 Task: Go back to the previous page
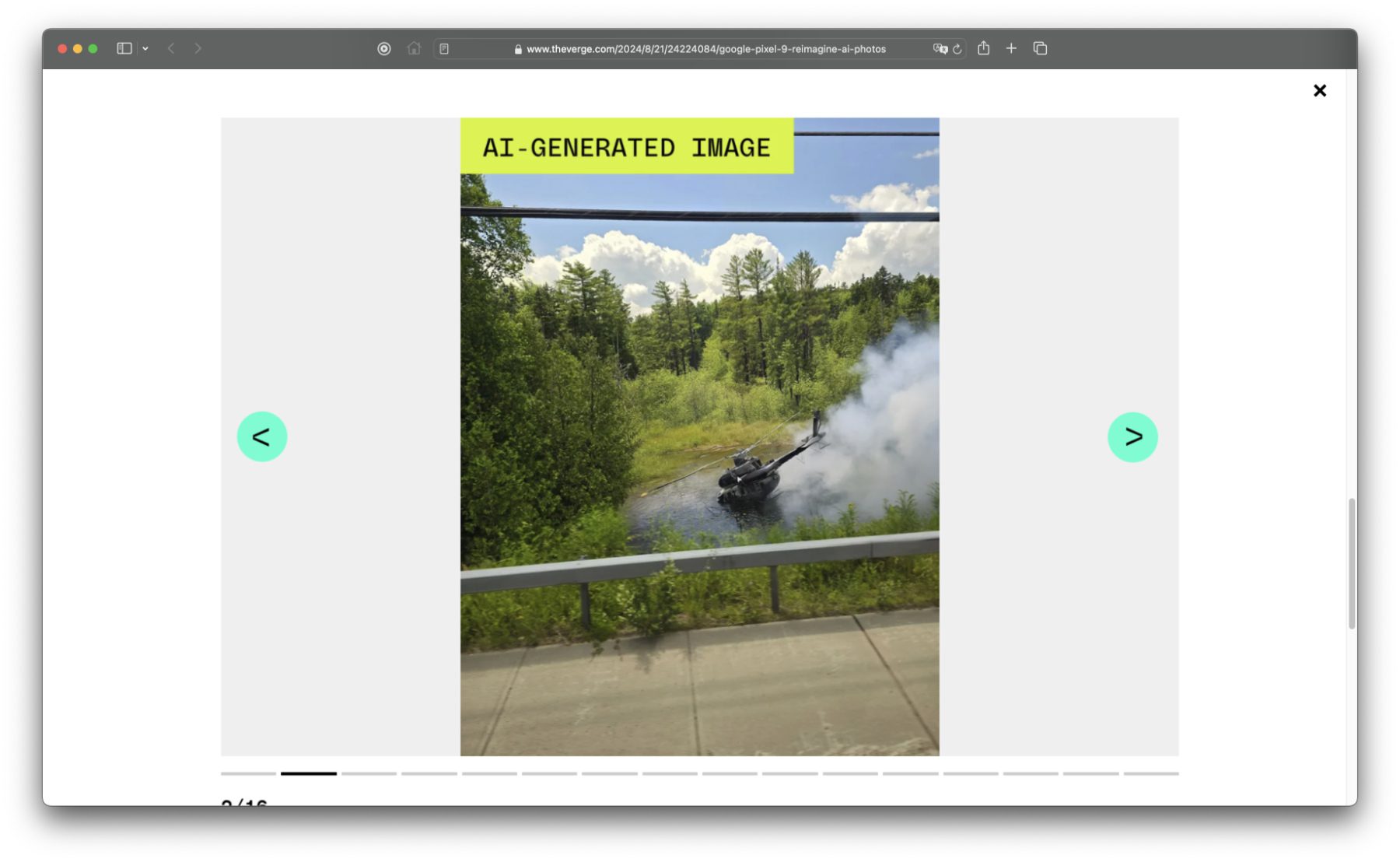(171, 48)
